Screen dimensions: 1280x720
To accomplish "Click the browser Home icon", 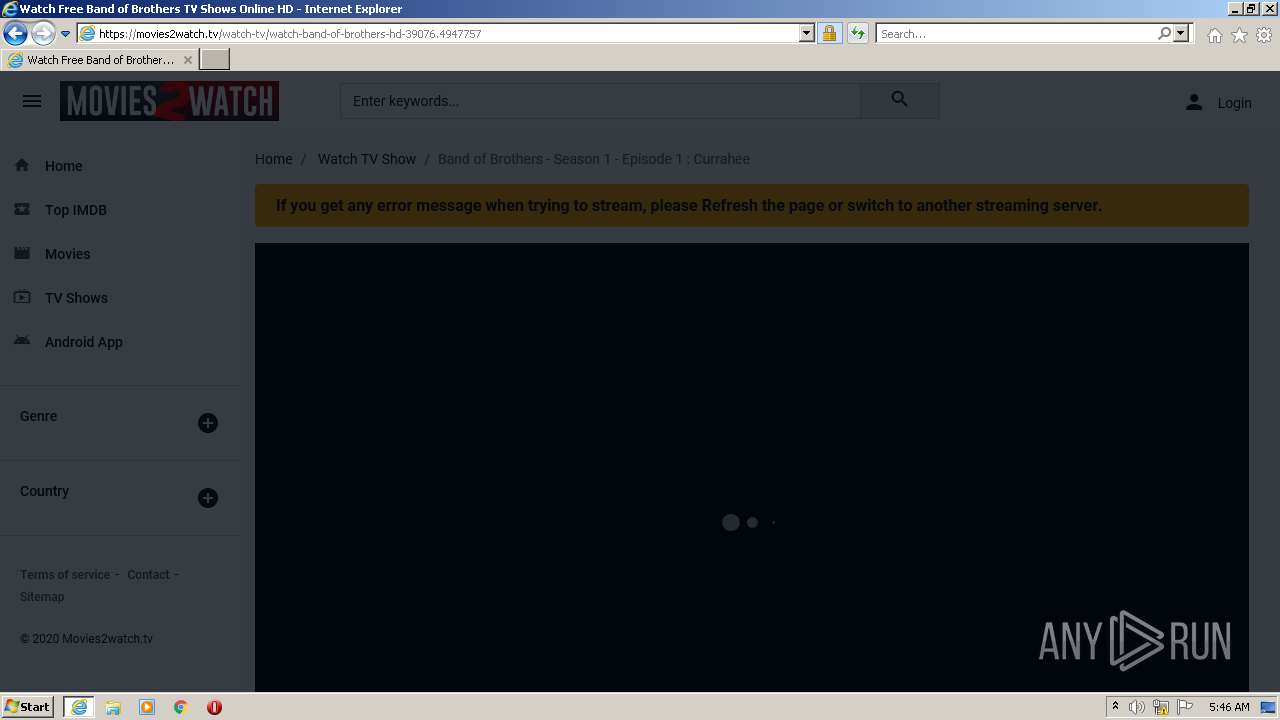I will pyautogui.click(x=1214, y=35).
